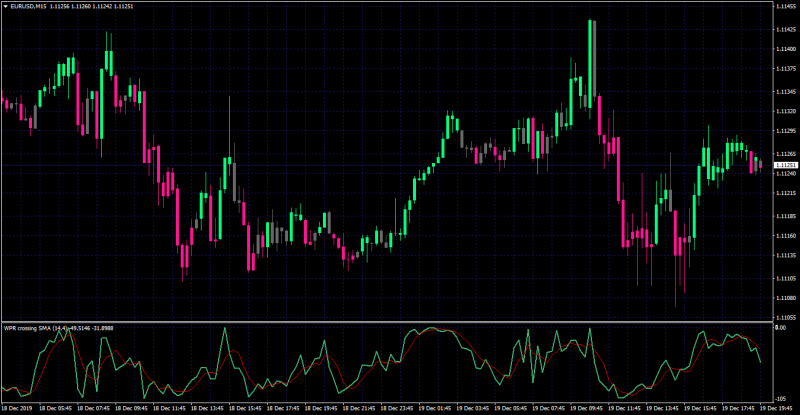This screenshot has width=800, height=415.
Task: Click the 19 Dec 03:45 time label
Action: tap(473, 408)
